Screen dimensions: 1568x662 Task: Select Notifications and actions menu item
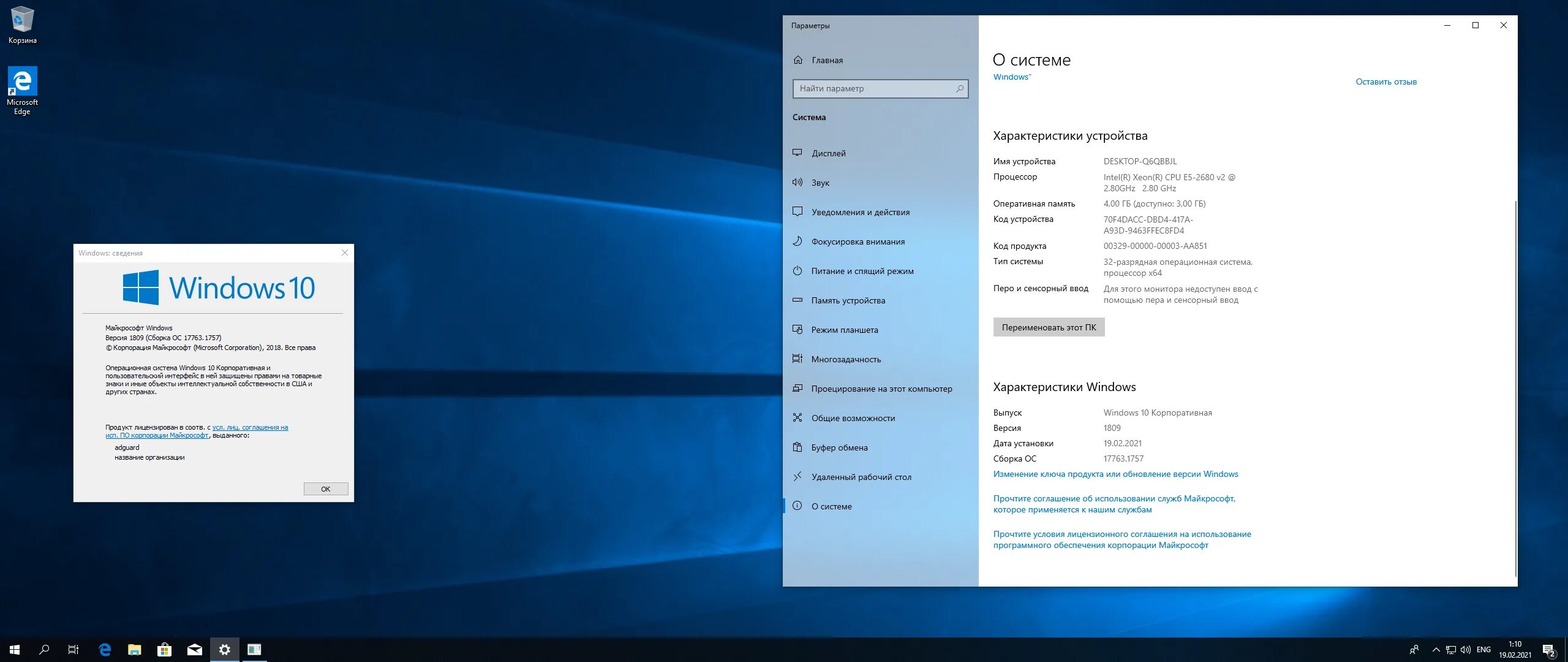pos(860,212)
